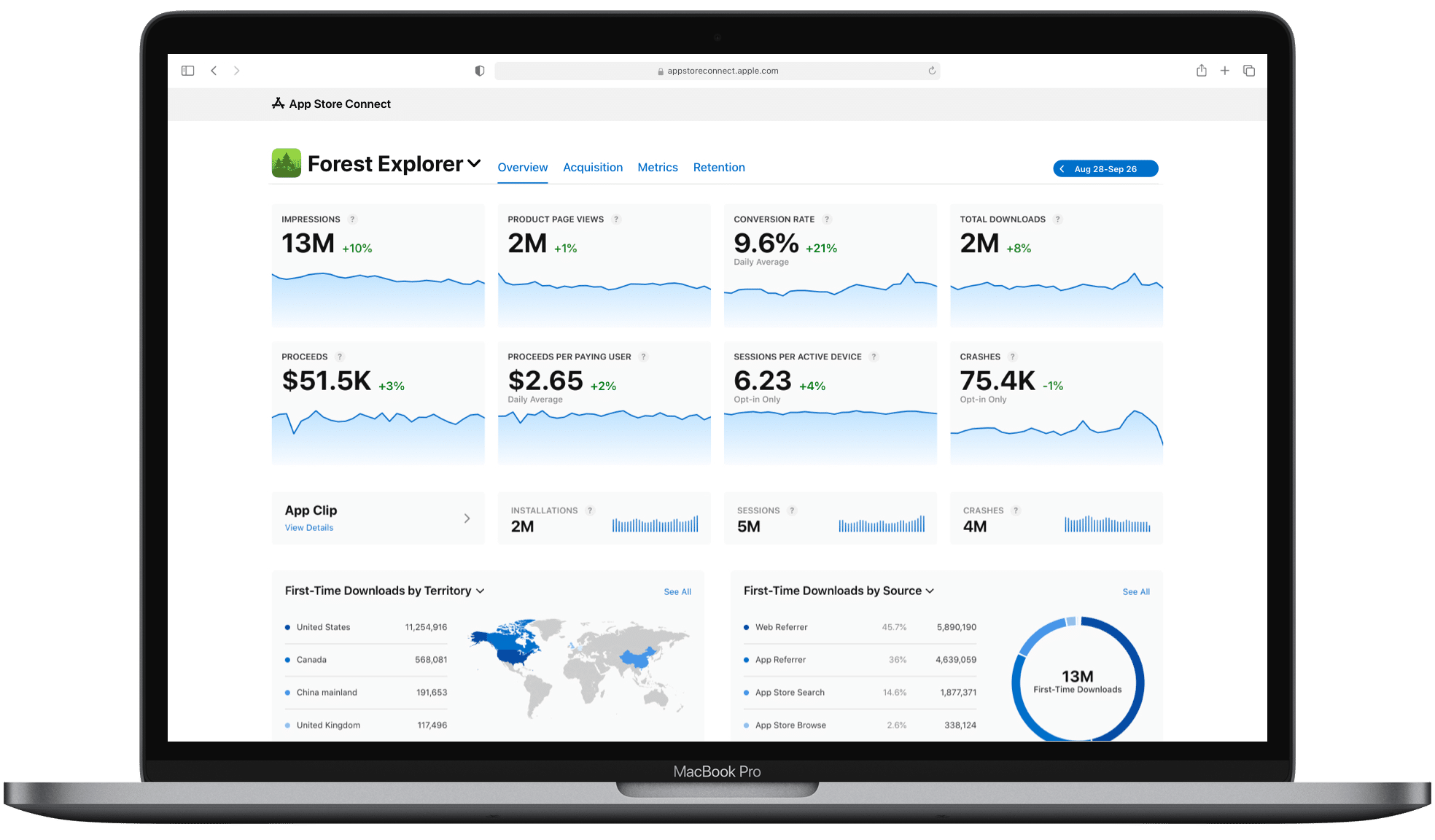
Task: Open help icon next to Conversion Rate
Action: coord(827,219)
